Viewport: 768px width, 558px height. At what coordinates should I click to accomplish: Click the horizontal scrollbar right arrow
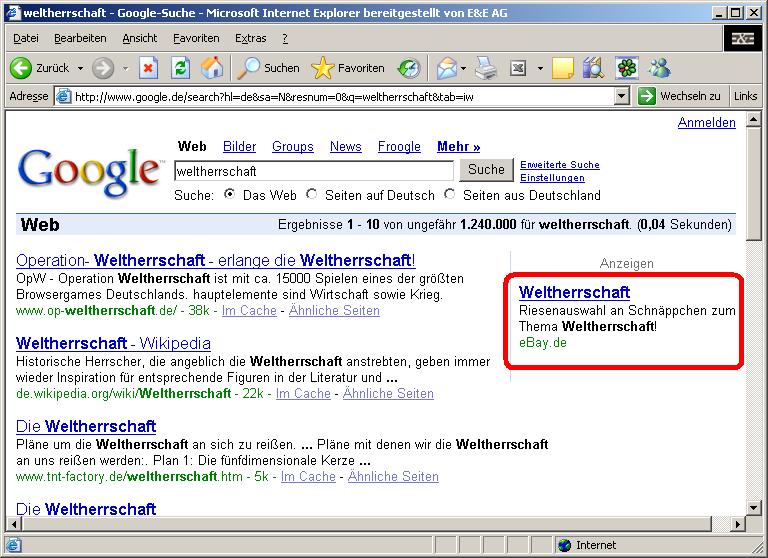click(738, 524)
